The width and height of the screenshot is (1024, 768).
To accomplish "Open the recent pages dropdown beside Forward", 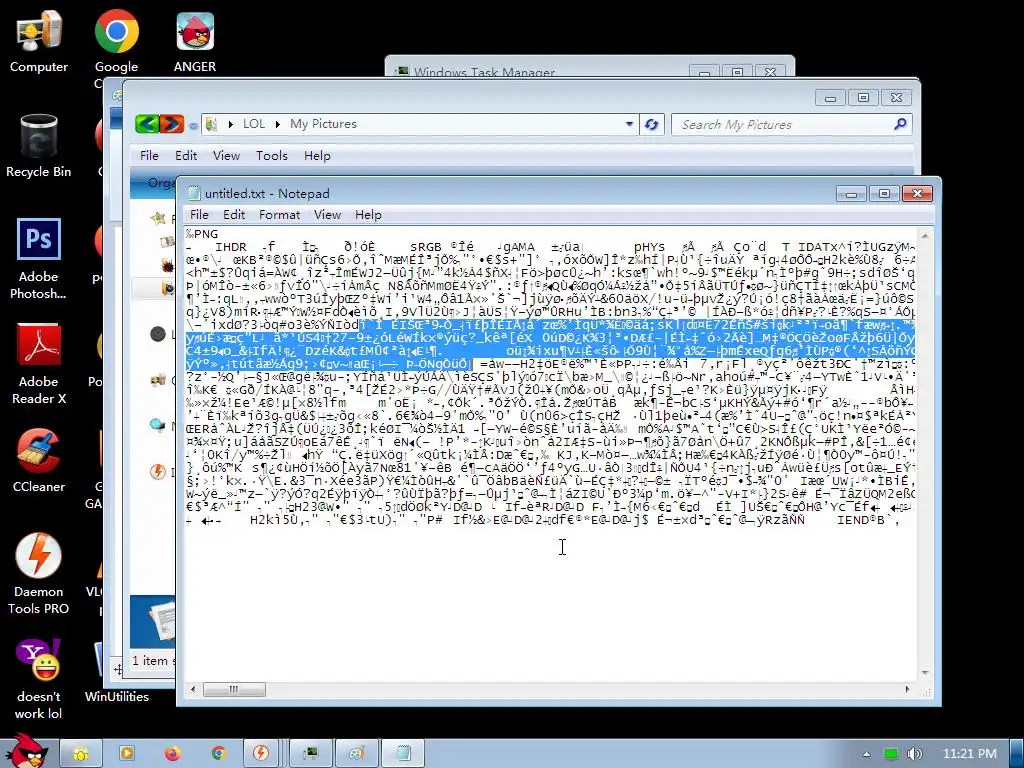I will pos(193,125).
